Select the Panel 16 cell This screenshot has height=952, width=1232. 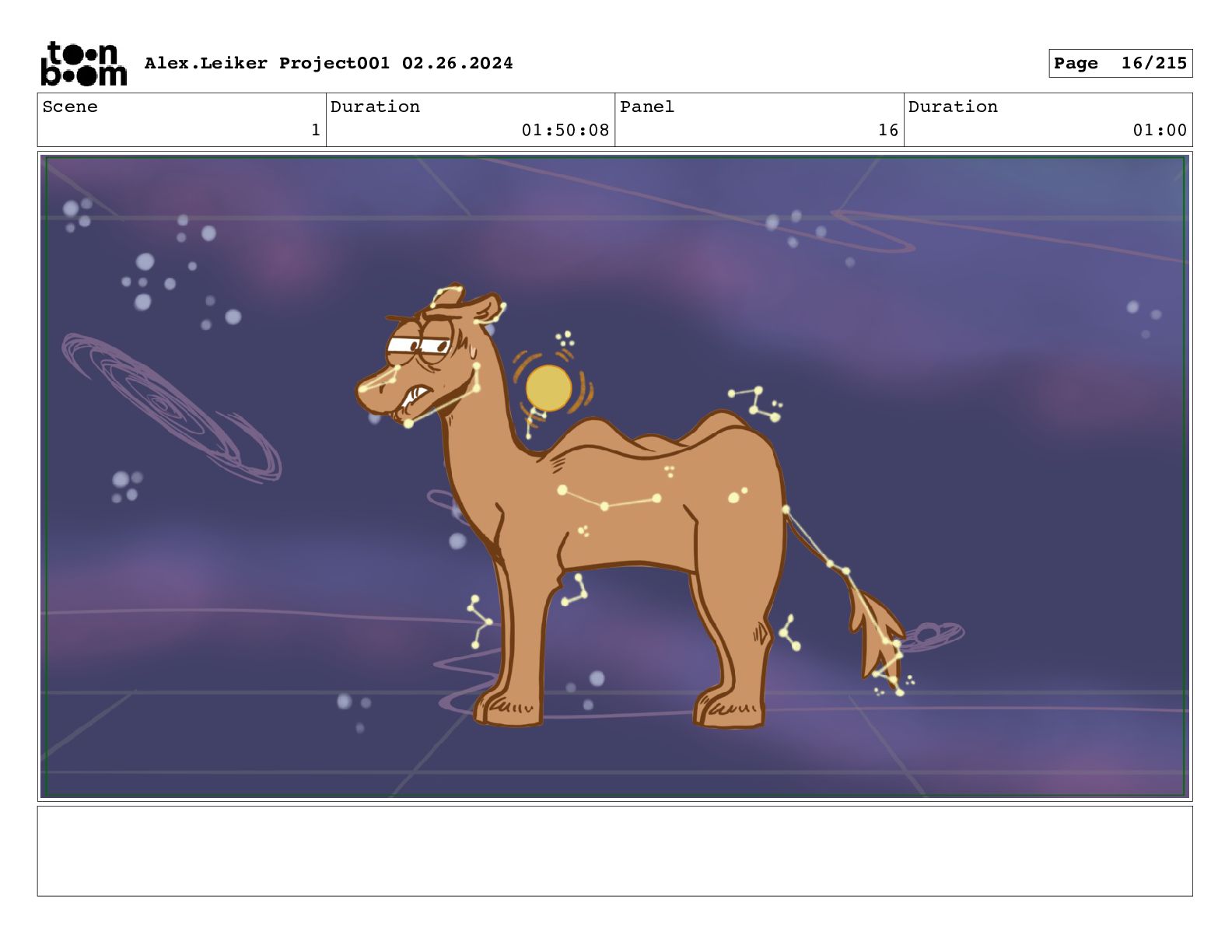(x=759, y=120)
